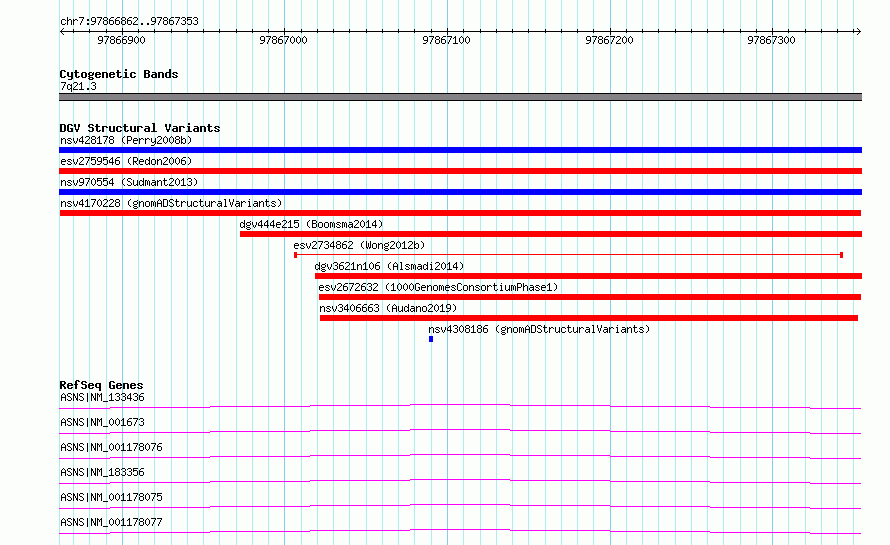Screen dimensions: 890x545
Task: Click the nsv970554 (Sudmant2013) label
Action: pos(129,182)
